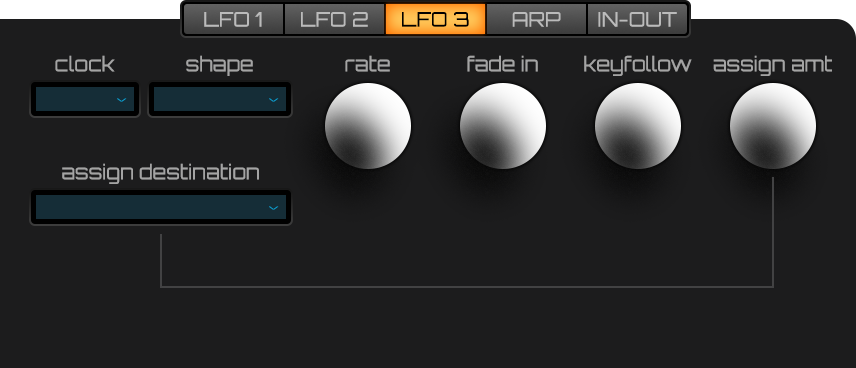Screen dimensions: 856x368
Task: Go to the ARP tab
Action: [536, 19]
